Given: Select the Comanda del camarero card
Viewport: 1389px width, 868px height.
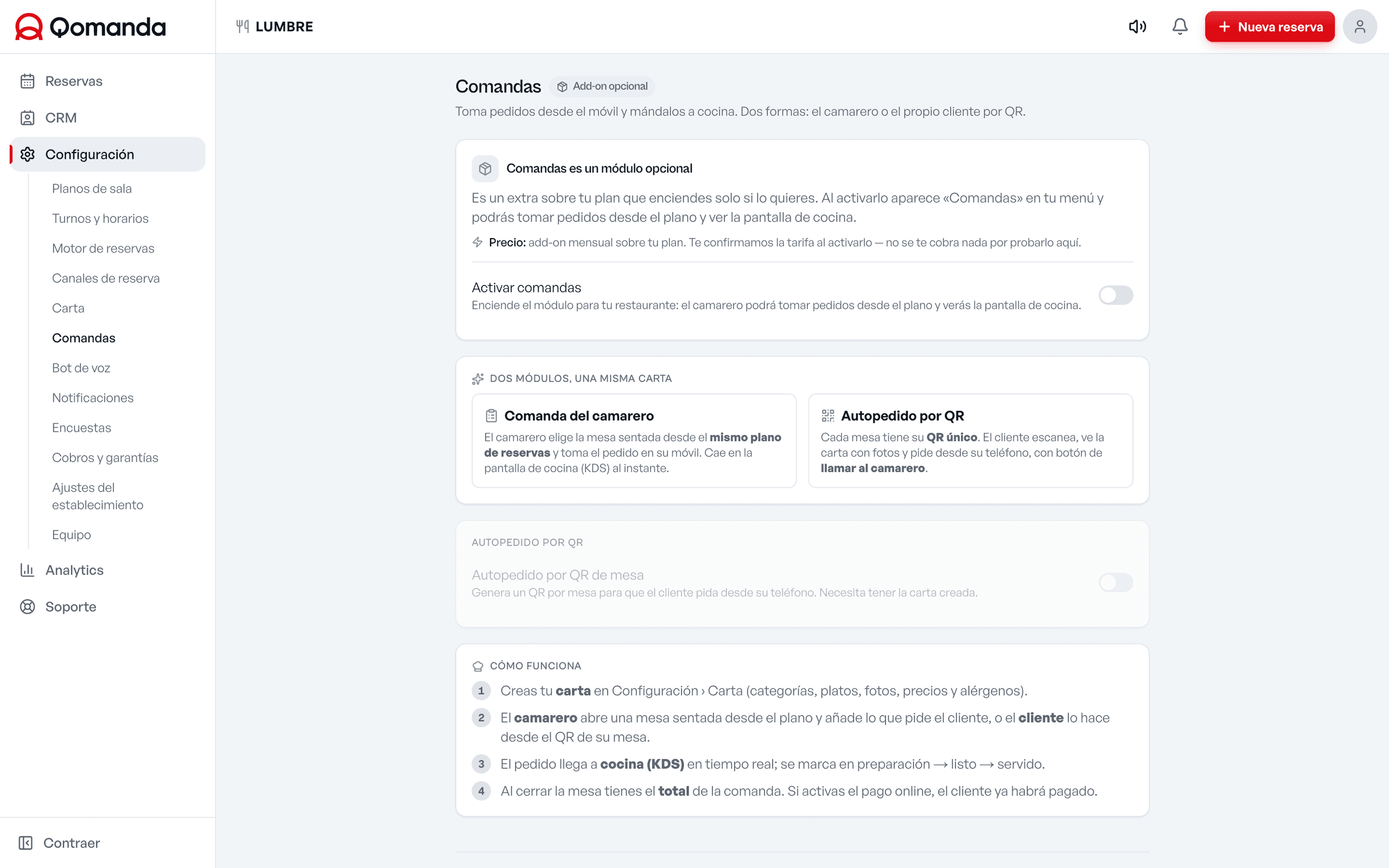Looking at the screenshot, I should click(x=634, y=441).
